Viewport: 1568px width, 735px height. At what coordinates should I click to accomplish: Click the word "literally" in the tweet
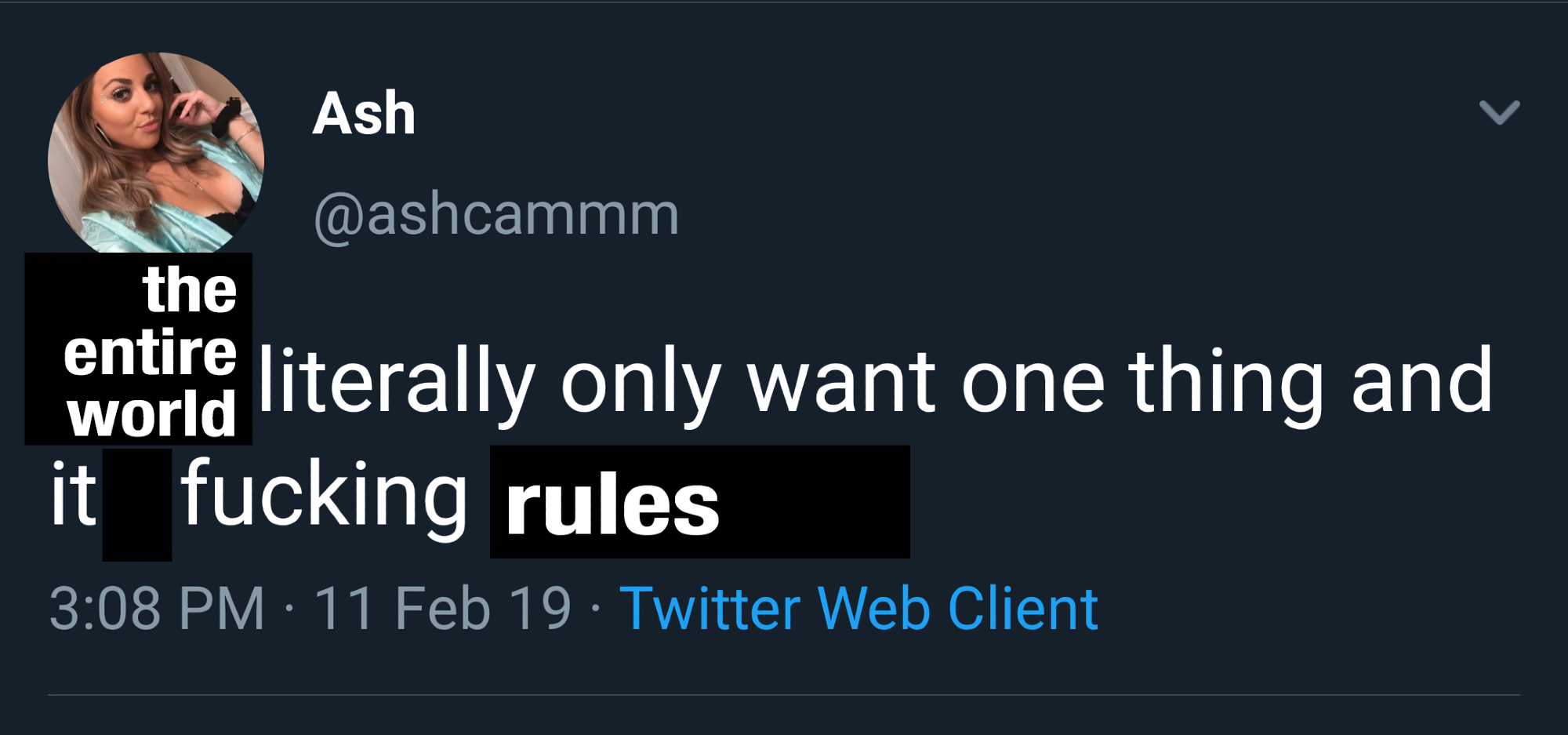click(397, 382)
